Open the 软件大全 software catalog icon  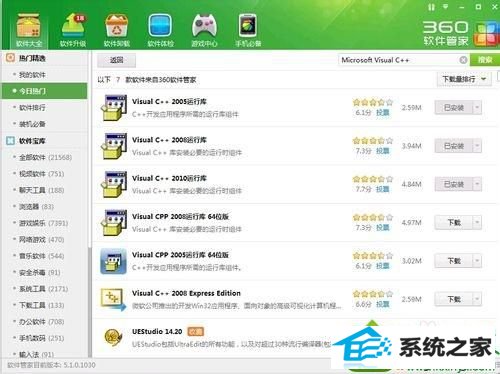29,30
